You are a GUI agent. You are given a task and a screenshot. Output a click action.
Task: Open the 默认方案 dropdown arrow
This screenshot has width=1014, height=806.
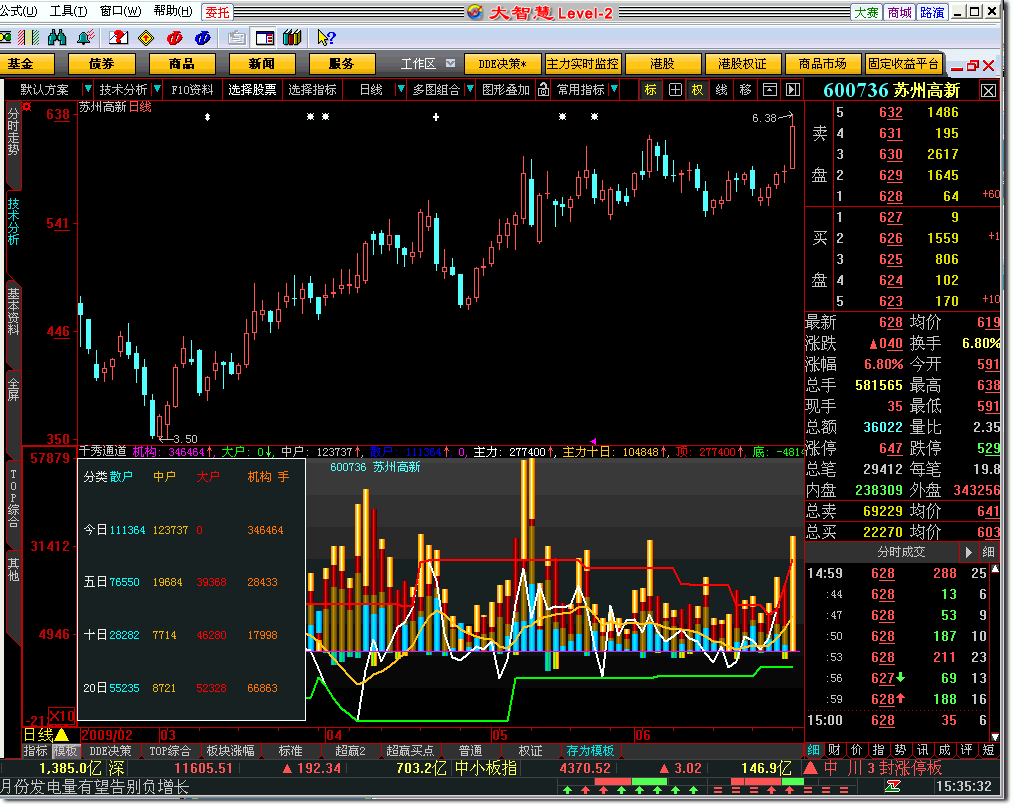coord(87,89)
